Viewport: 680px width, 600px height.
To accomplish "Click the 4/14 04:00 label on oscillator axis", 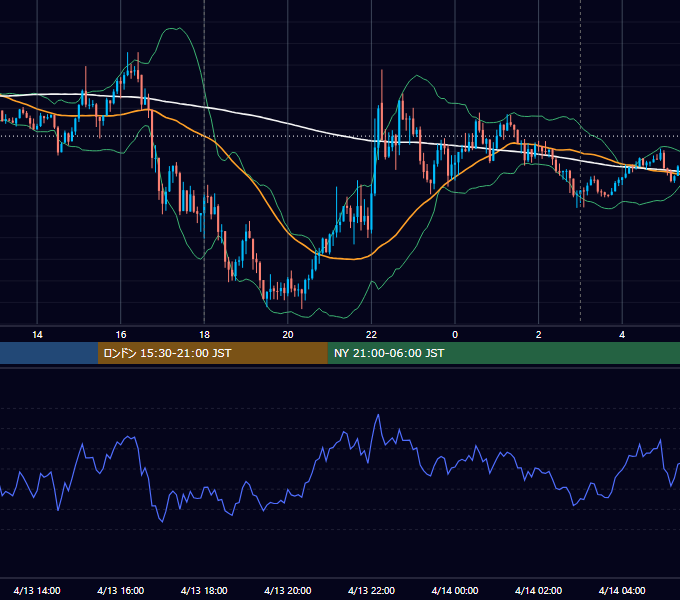I will pos(622,590).
